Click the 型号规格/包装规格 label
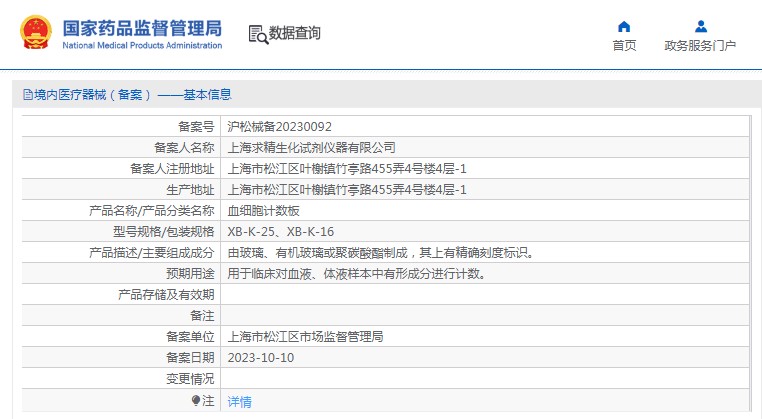The height and width of the screenshot is (419, 762). pos(164,231)
